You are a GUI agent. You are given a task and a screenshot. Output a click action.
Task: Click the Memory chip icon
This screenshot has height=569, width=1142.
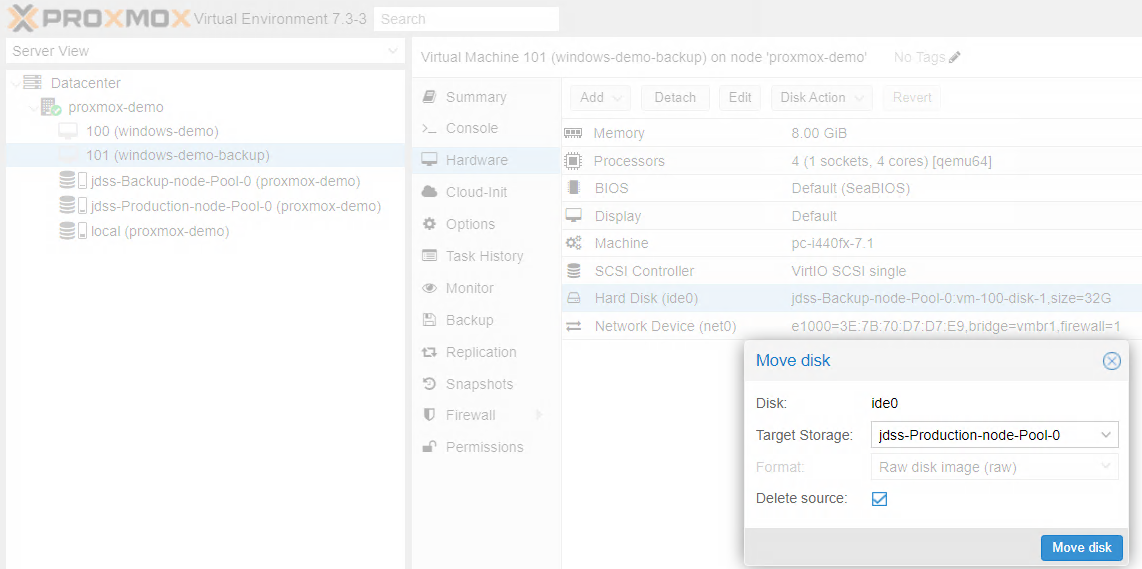pos(574,133)
